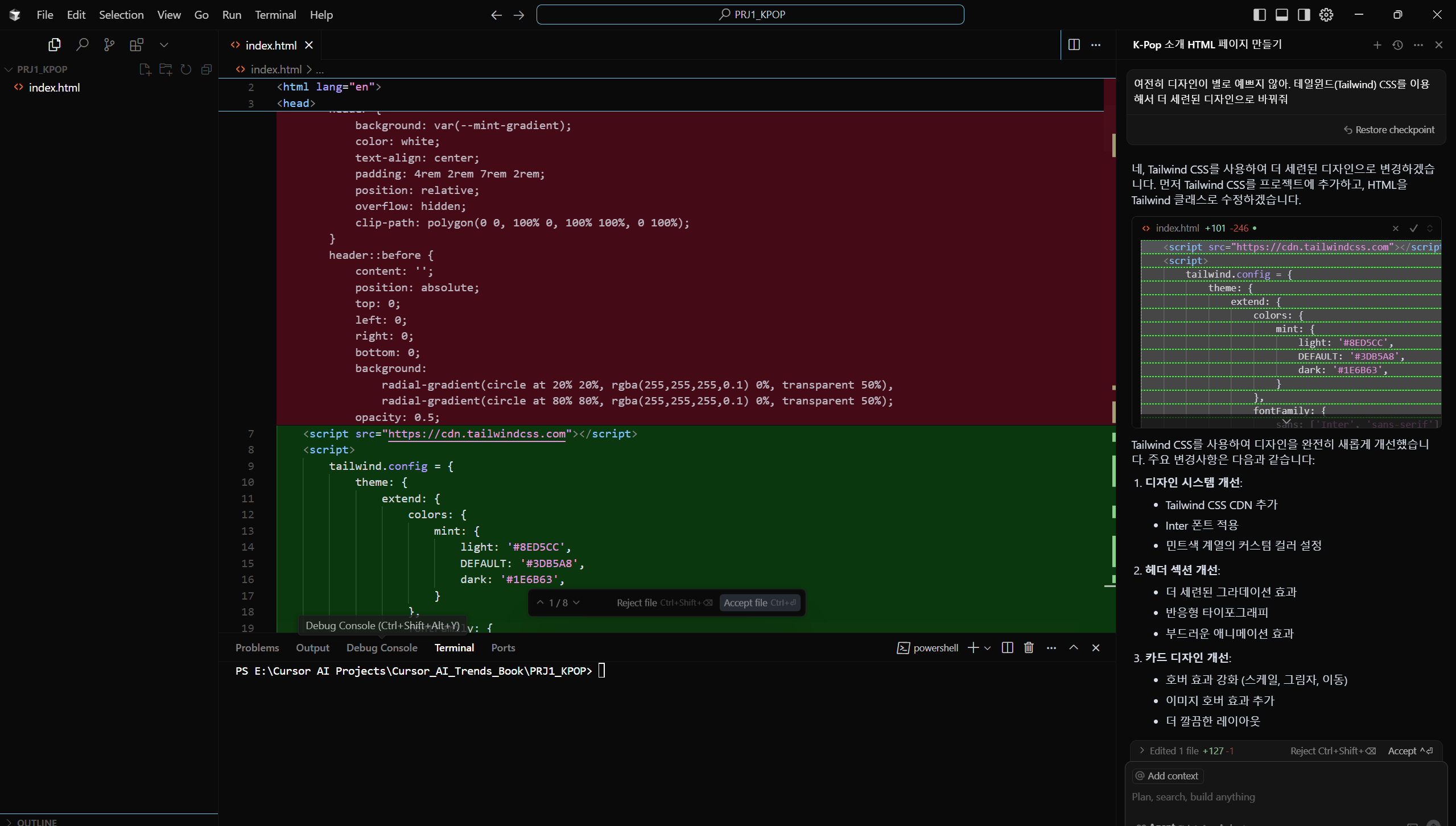Start a new chat with plus icon
Viewport: 1456px width, 826px height.
1377,45
